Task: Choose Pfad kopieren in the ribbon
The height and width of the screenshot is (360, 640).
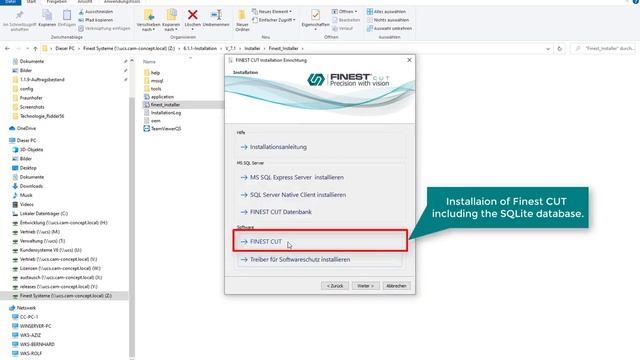Action: [96, 20]
